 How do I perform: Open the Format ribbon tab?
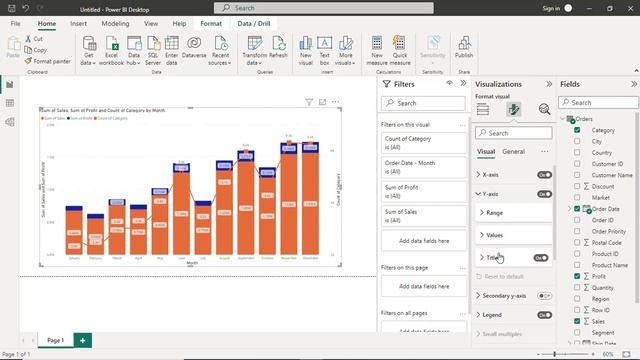211,24
